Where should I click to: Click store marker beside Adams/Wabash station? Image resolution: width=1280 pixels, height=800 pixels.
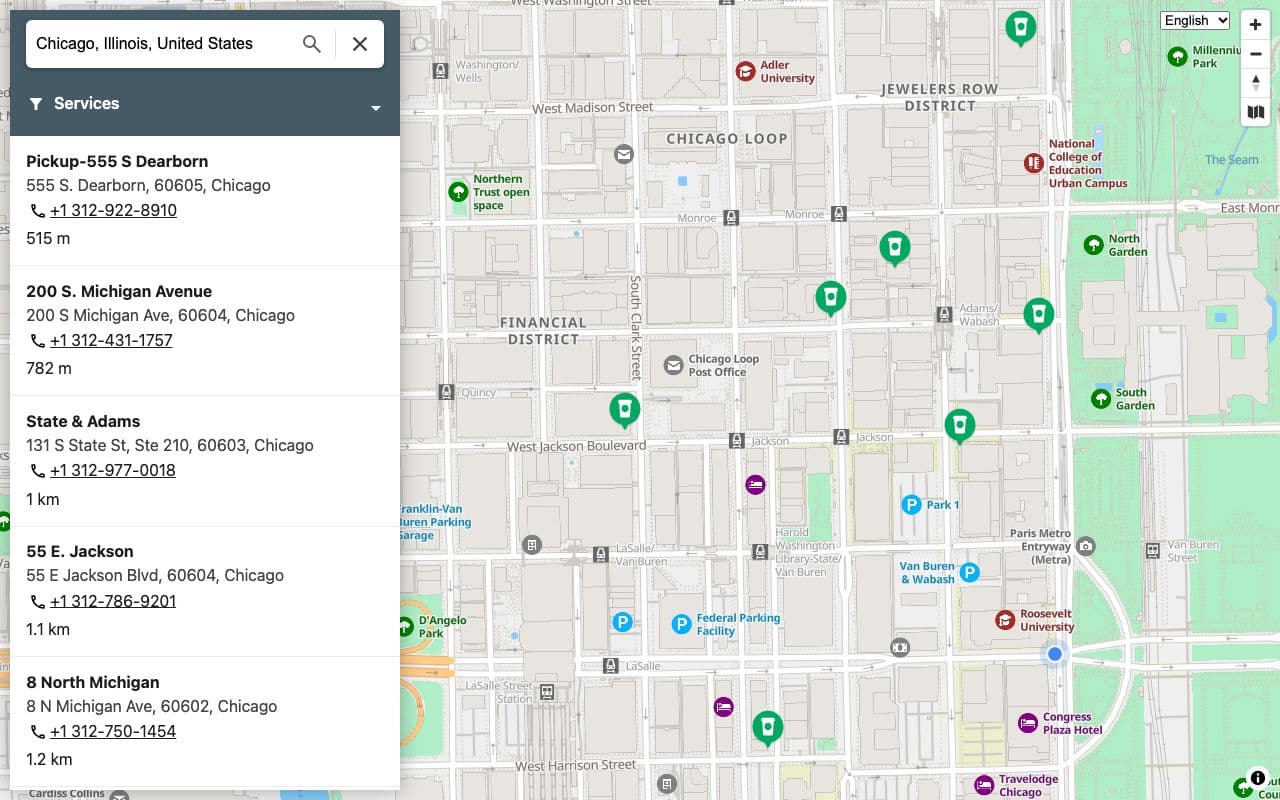pos(1039,315)
